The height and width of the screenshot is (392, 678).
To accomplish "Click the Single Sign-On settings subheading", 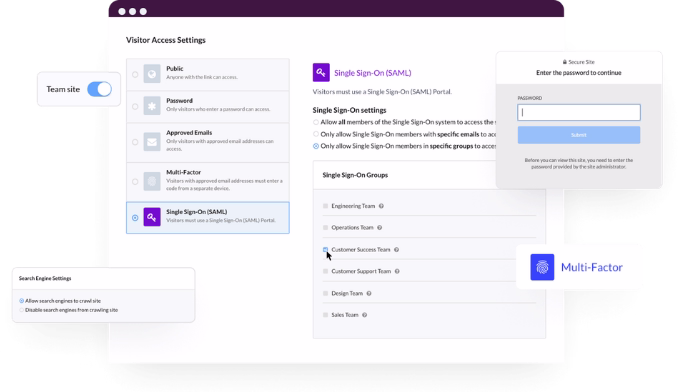I will point(349,110).
